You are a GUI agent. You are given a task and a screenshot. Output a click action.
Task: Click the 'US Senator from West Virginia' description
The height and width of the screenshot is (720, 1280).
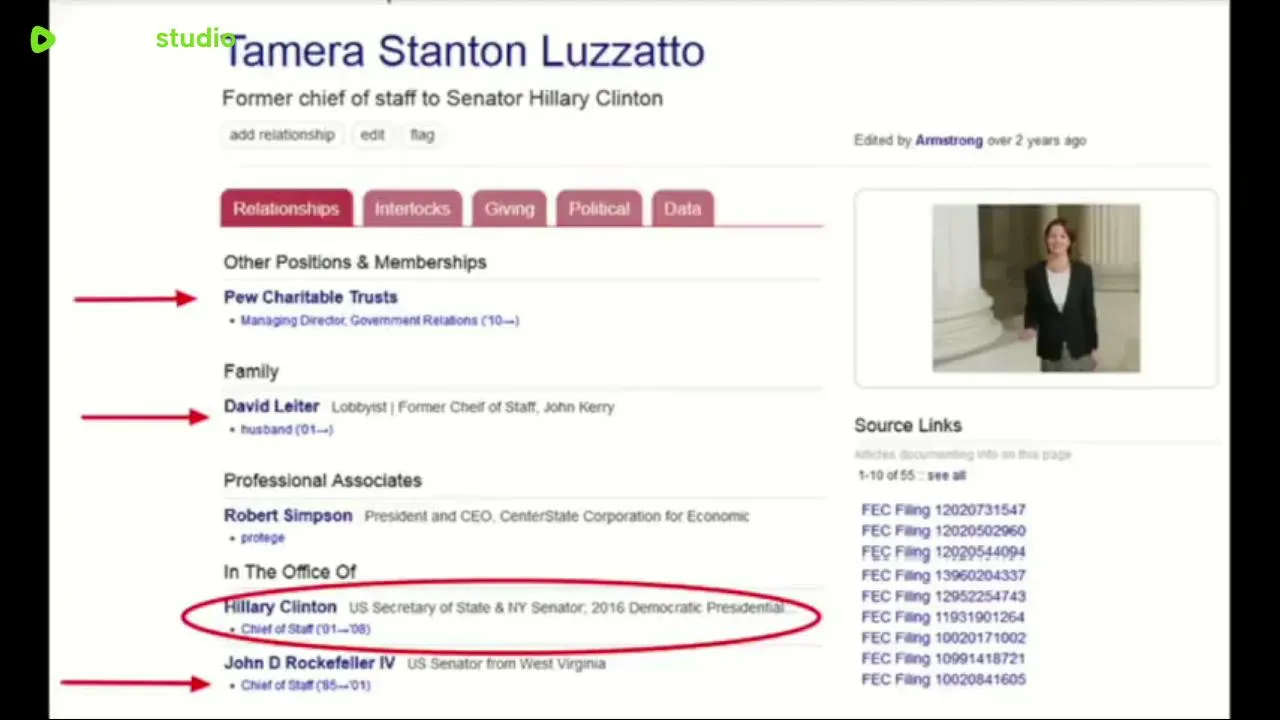pos(506,664)
